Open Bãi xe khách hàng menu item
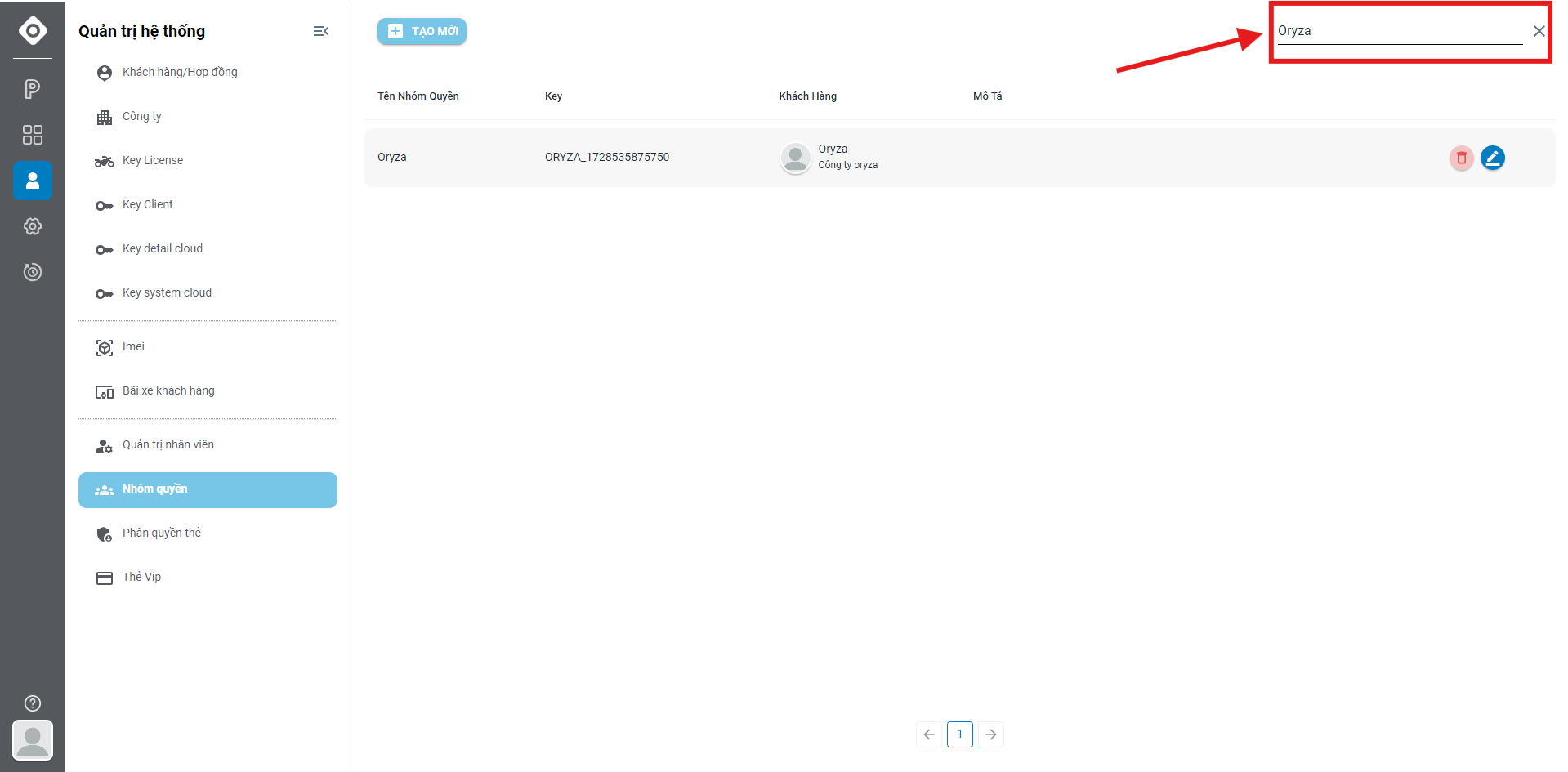 tap(208, 391)
